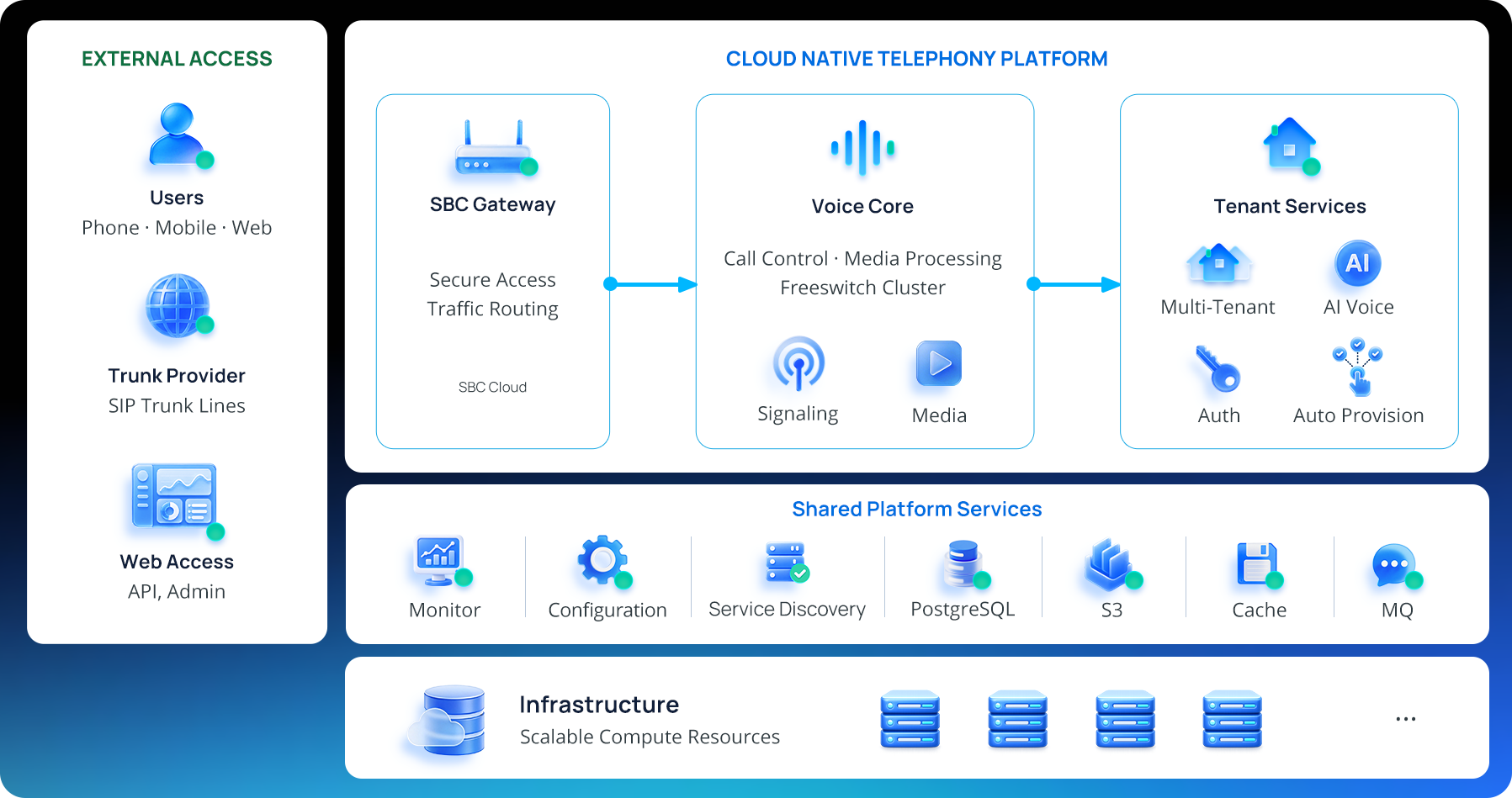Screen dimensions: 1512x798
Task: Click the fourth server rack icon
Action: [x=1233, y=719]
